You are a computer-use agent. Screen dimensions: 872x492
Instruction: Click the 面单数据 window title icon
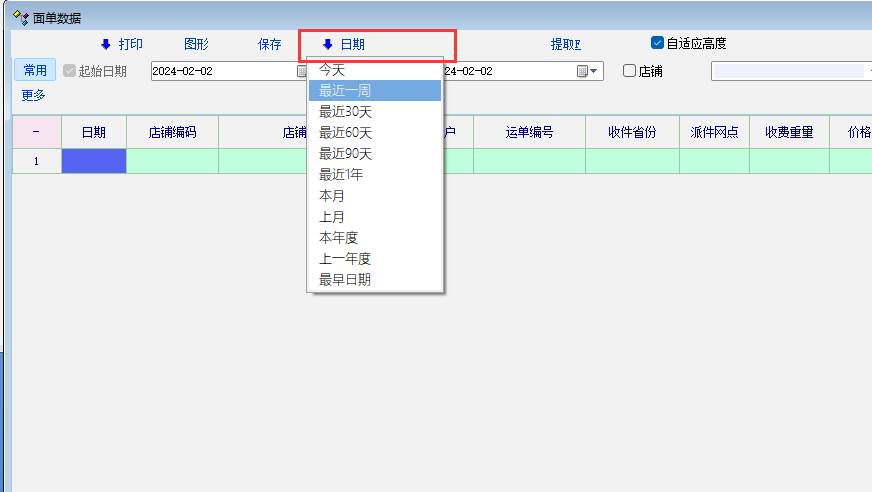(19, 17)
